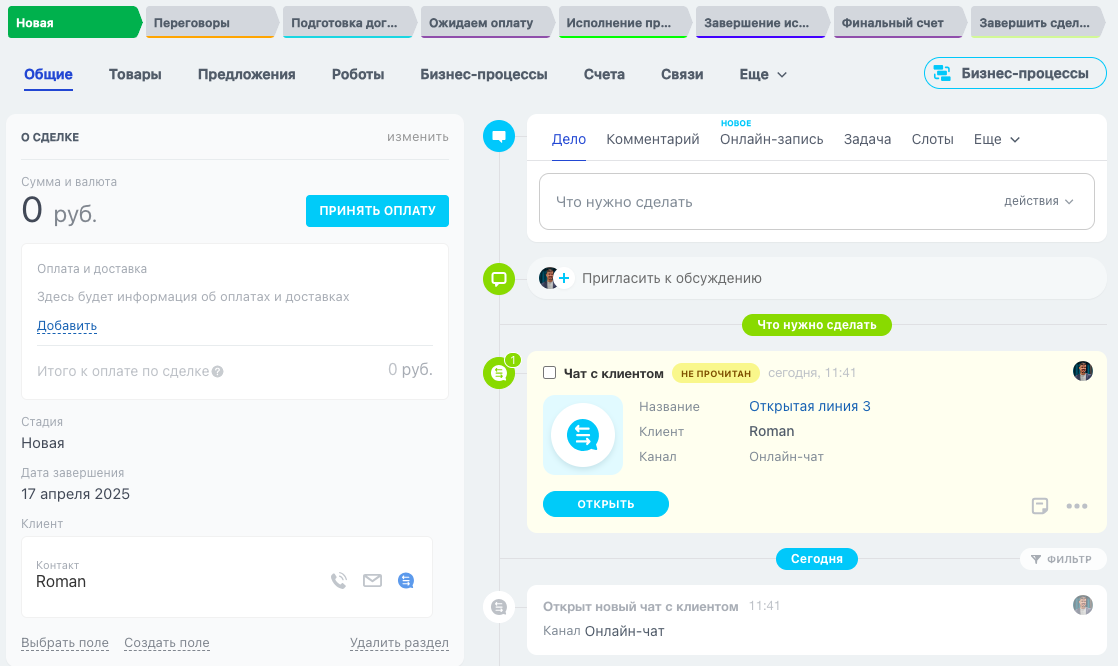The image size is (1118, 666).
Task: Click Завершить сдел... stage
Action: 1037,22
